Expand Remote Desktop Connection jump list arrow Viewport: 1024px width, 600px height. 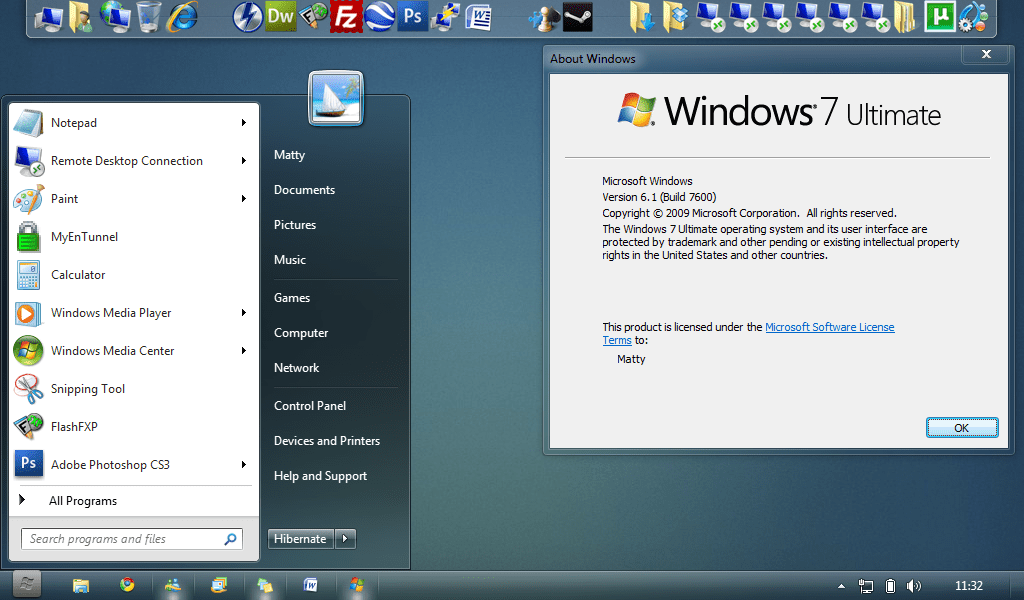(244, 161)
